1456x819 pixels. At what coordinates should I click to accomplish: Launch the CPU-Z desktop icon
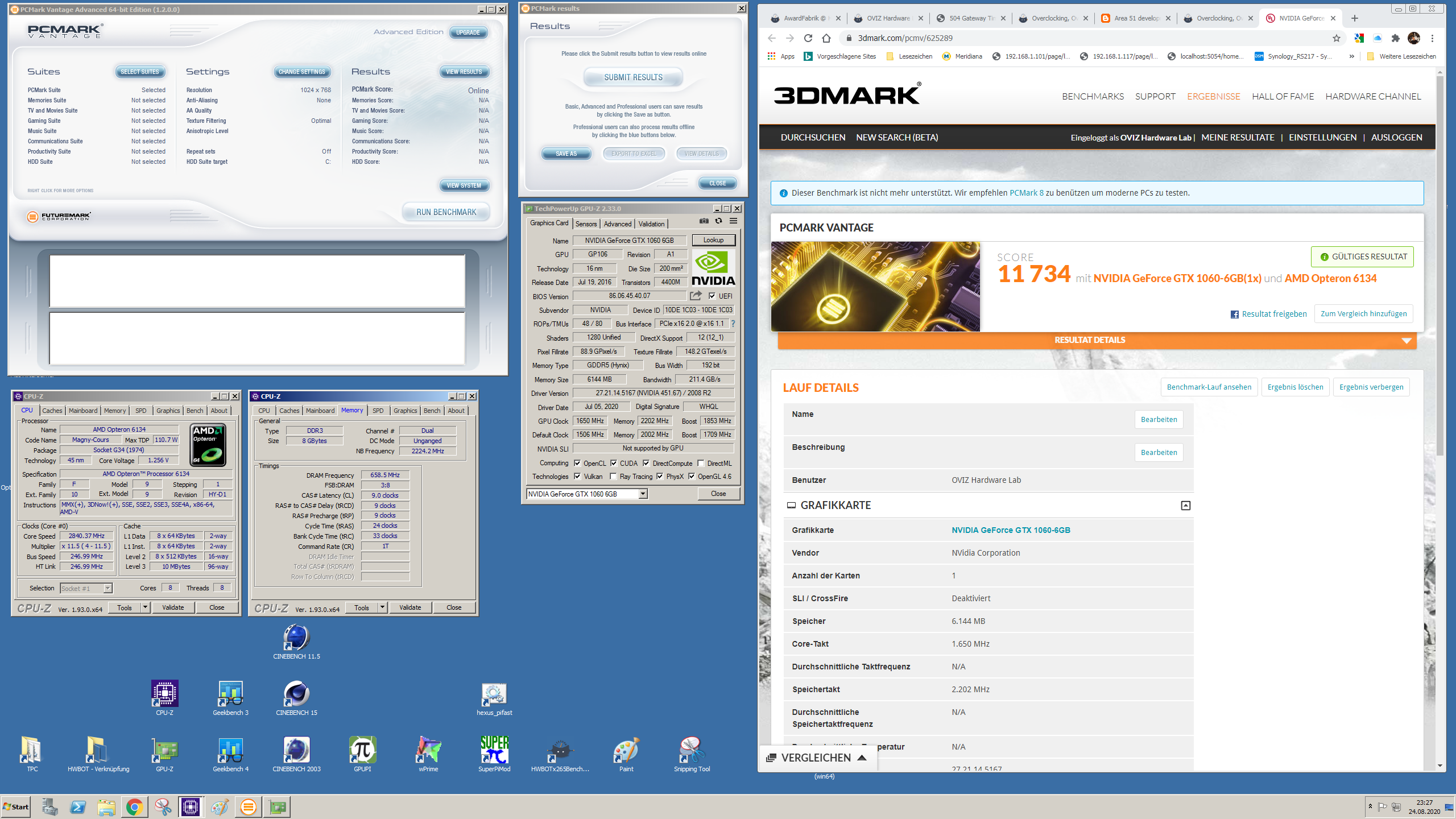(165, 698)
